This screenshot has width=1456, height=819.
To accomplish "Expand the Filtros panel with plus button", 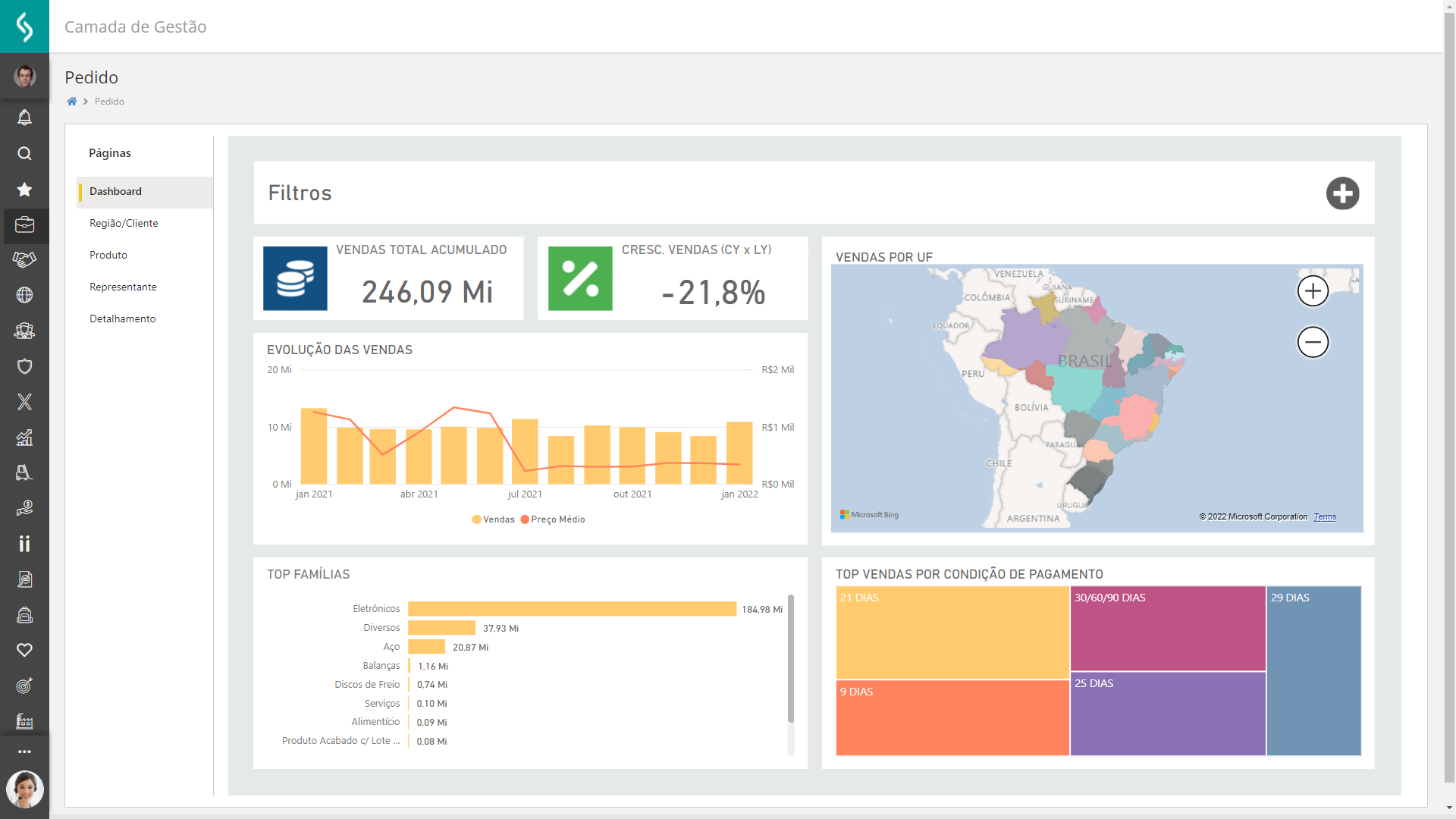I will tap(1342, 193).
